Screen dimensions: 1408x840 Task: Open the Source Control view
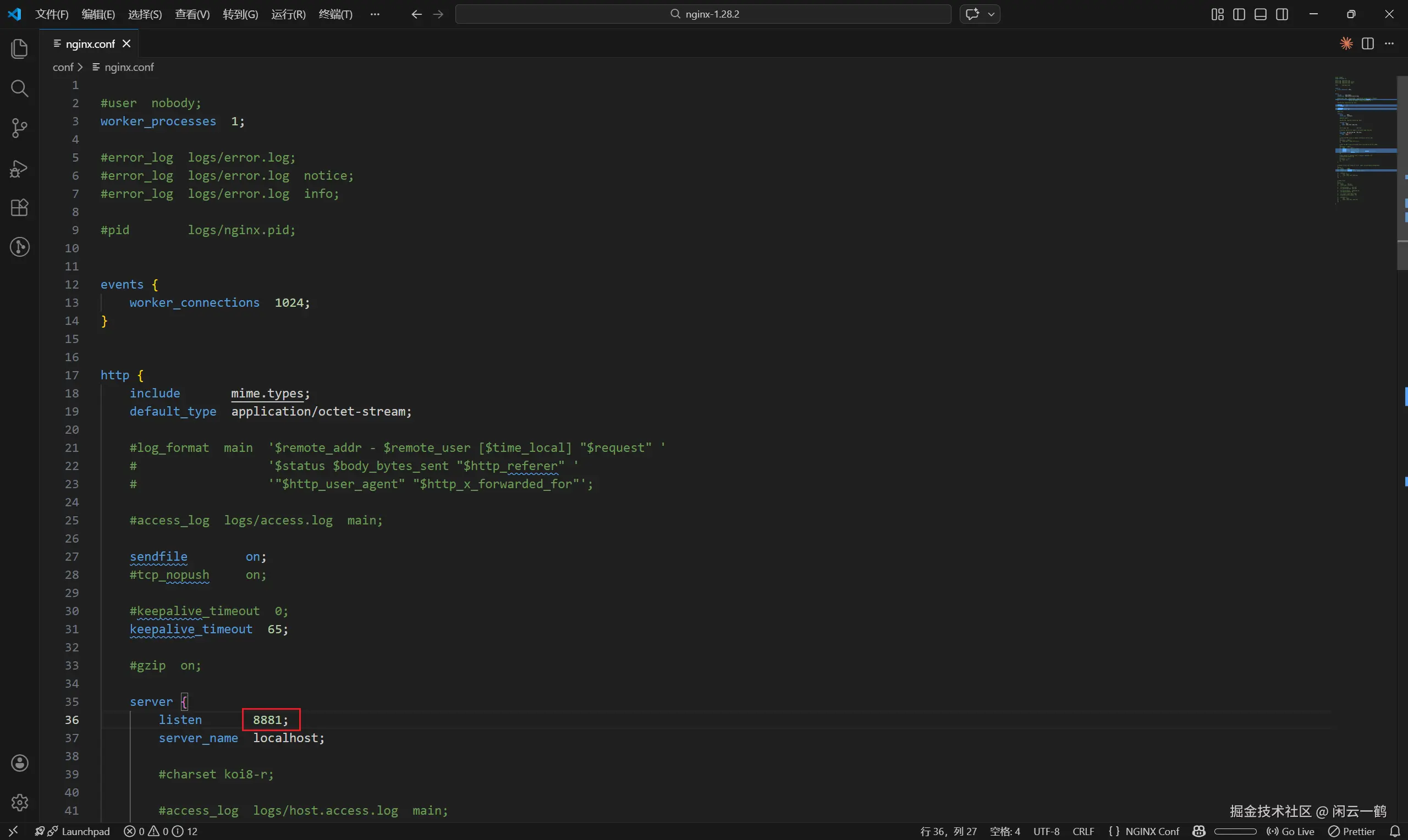pyautogui.click(x=19, y=128)
